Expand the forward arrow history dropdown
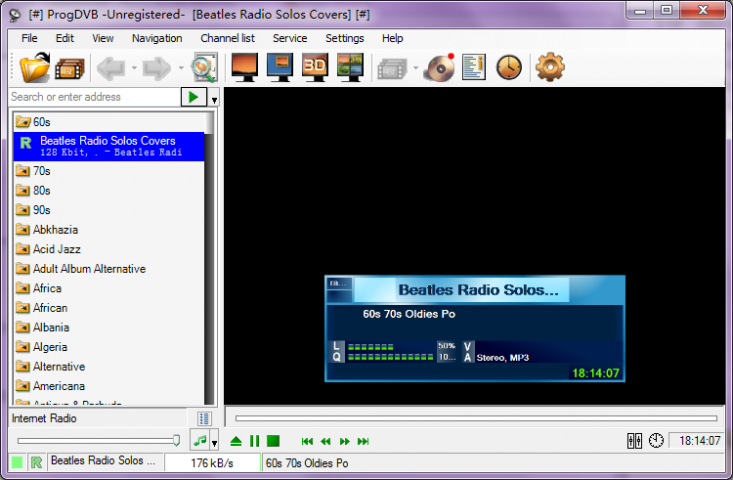This screenshot has height=480, width=733. tap(181, 68)
